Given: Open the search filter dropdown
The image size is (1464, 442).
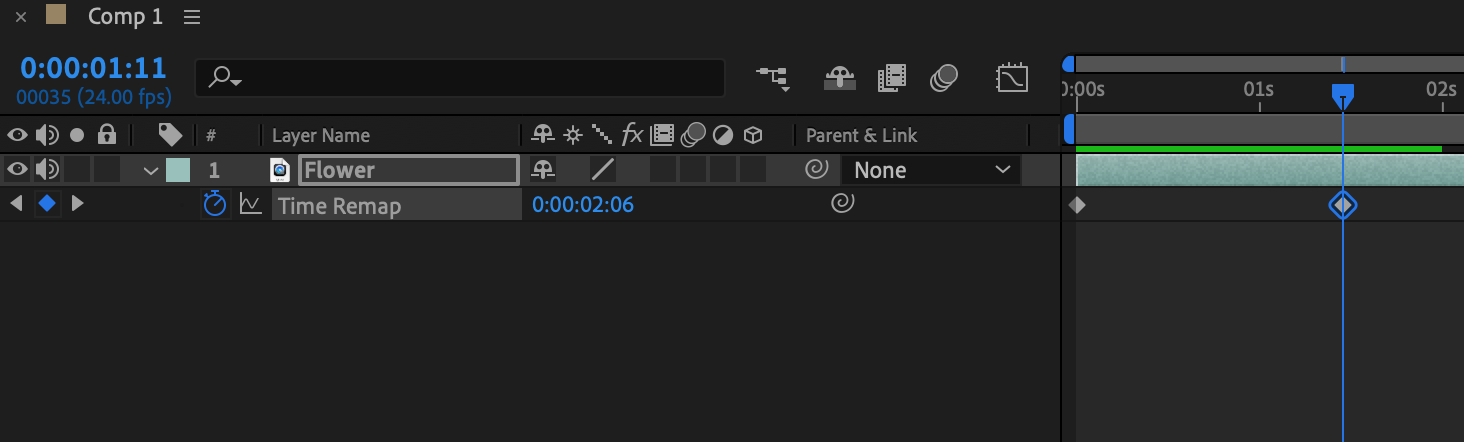Looking at the screenshot, I should click(x=225, y=78).
